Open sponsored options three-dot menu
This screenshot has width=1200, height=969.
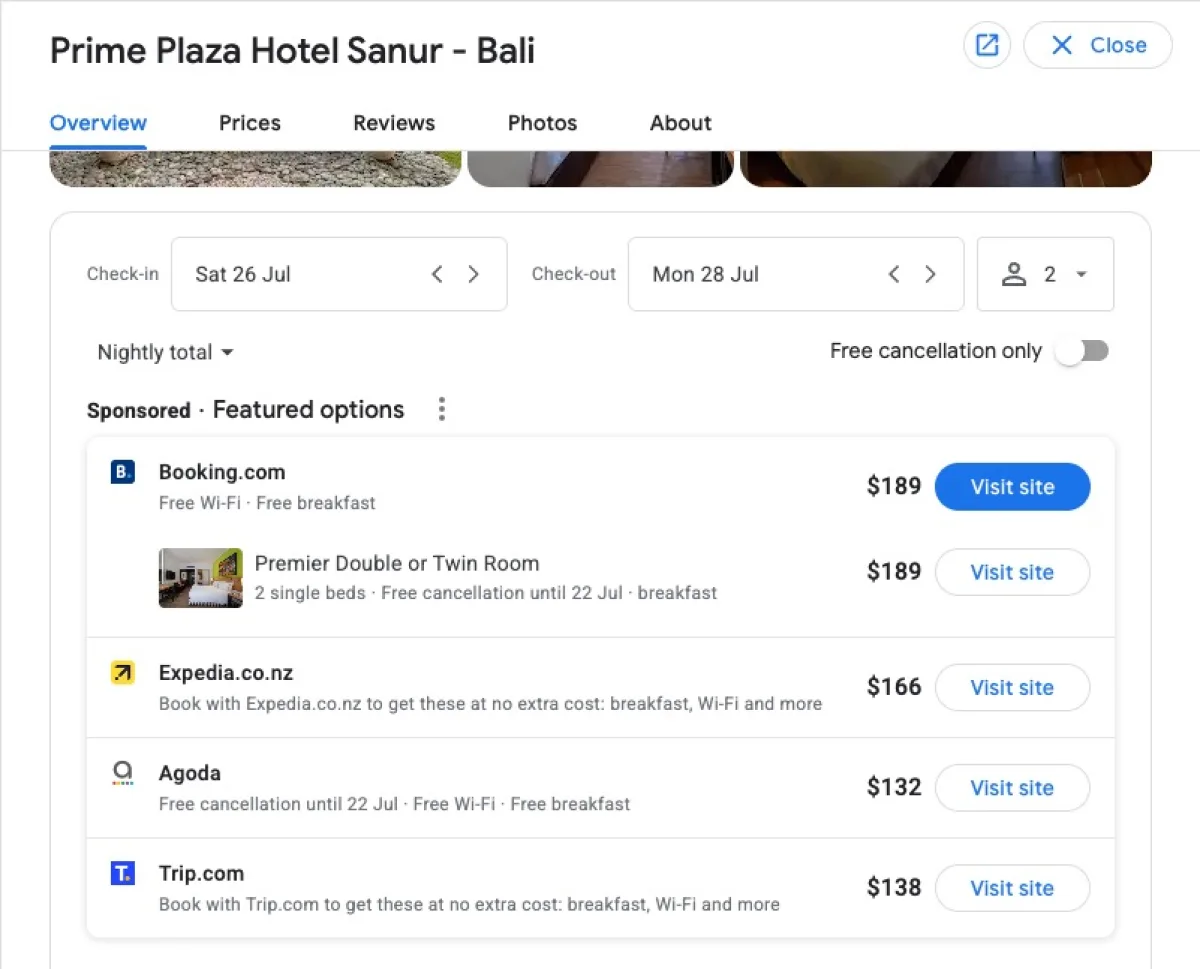pos(441,409)
